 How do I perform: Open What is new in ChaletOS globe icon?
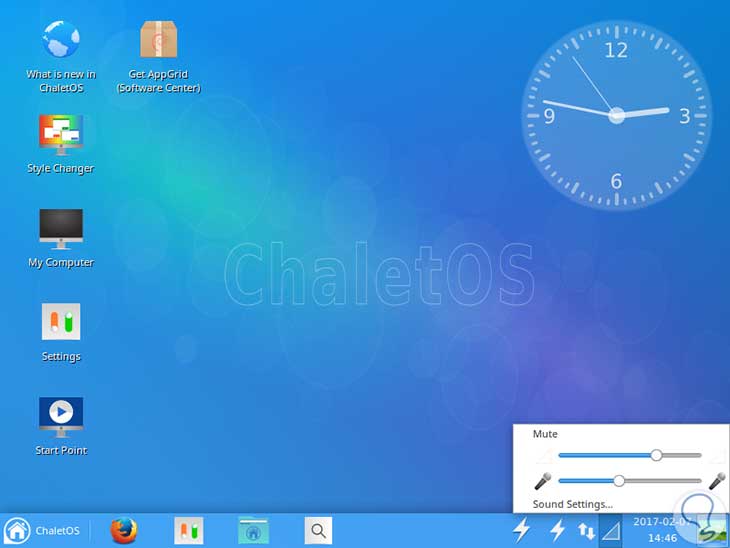tap(61, 39)
